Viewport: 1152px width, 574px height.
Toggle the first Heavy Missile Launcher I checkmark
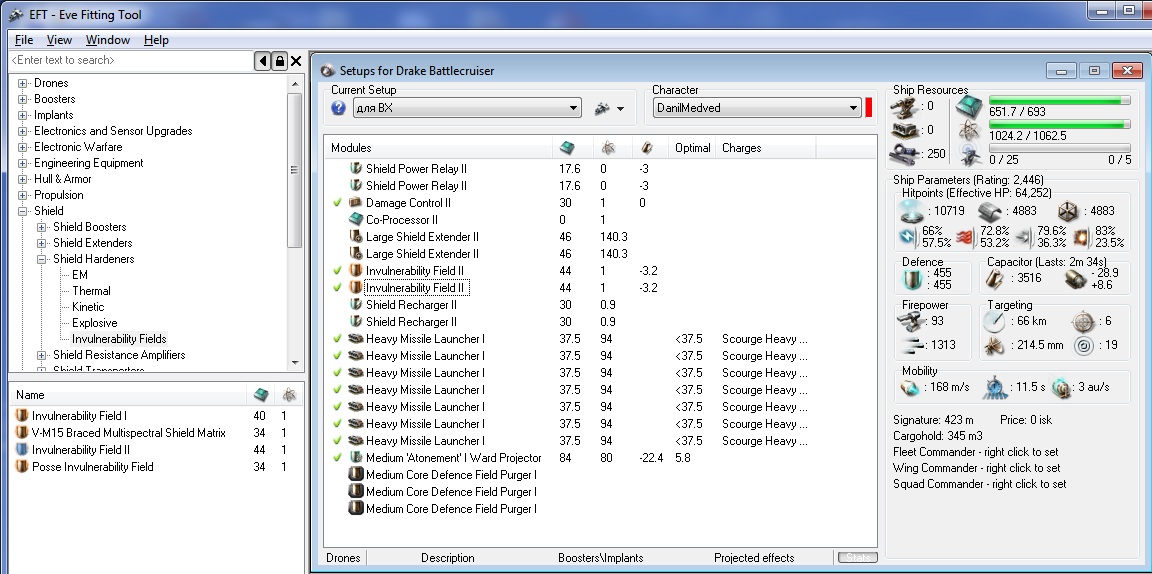337,339
